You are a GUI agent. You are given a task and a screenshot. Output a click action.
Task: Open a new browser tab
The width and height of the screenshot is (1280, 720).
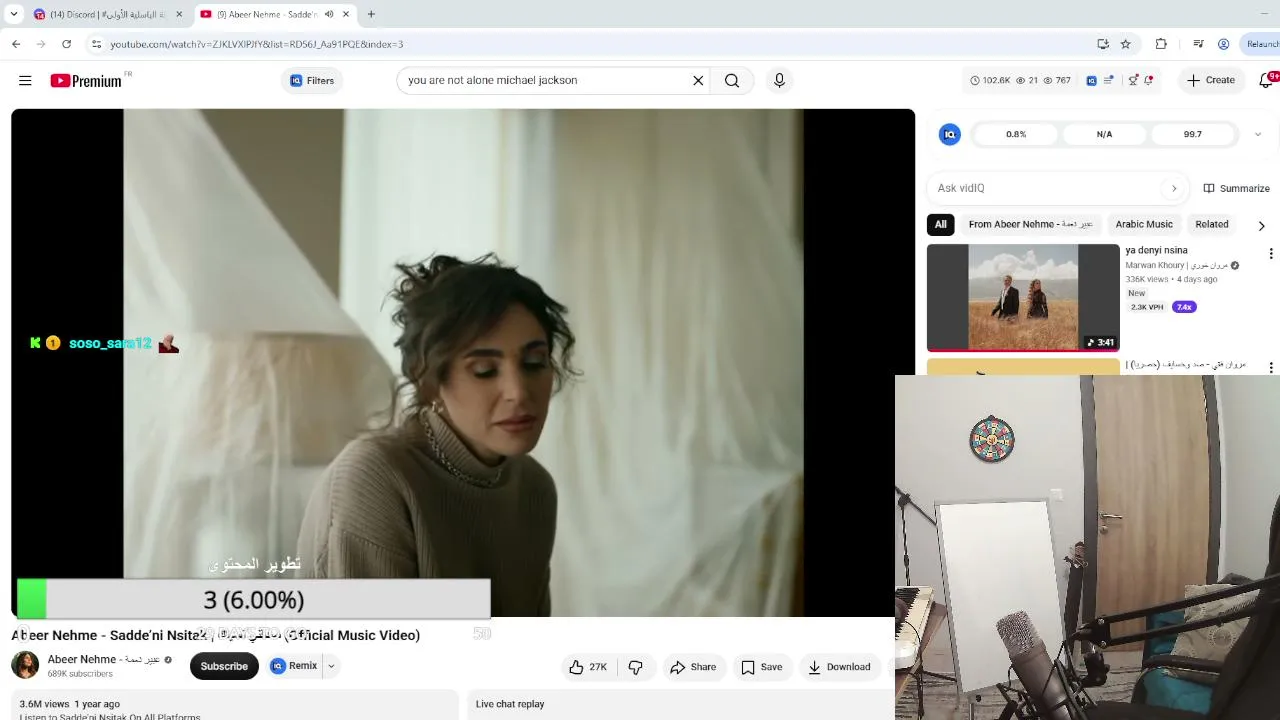point(371,14)
